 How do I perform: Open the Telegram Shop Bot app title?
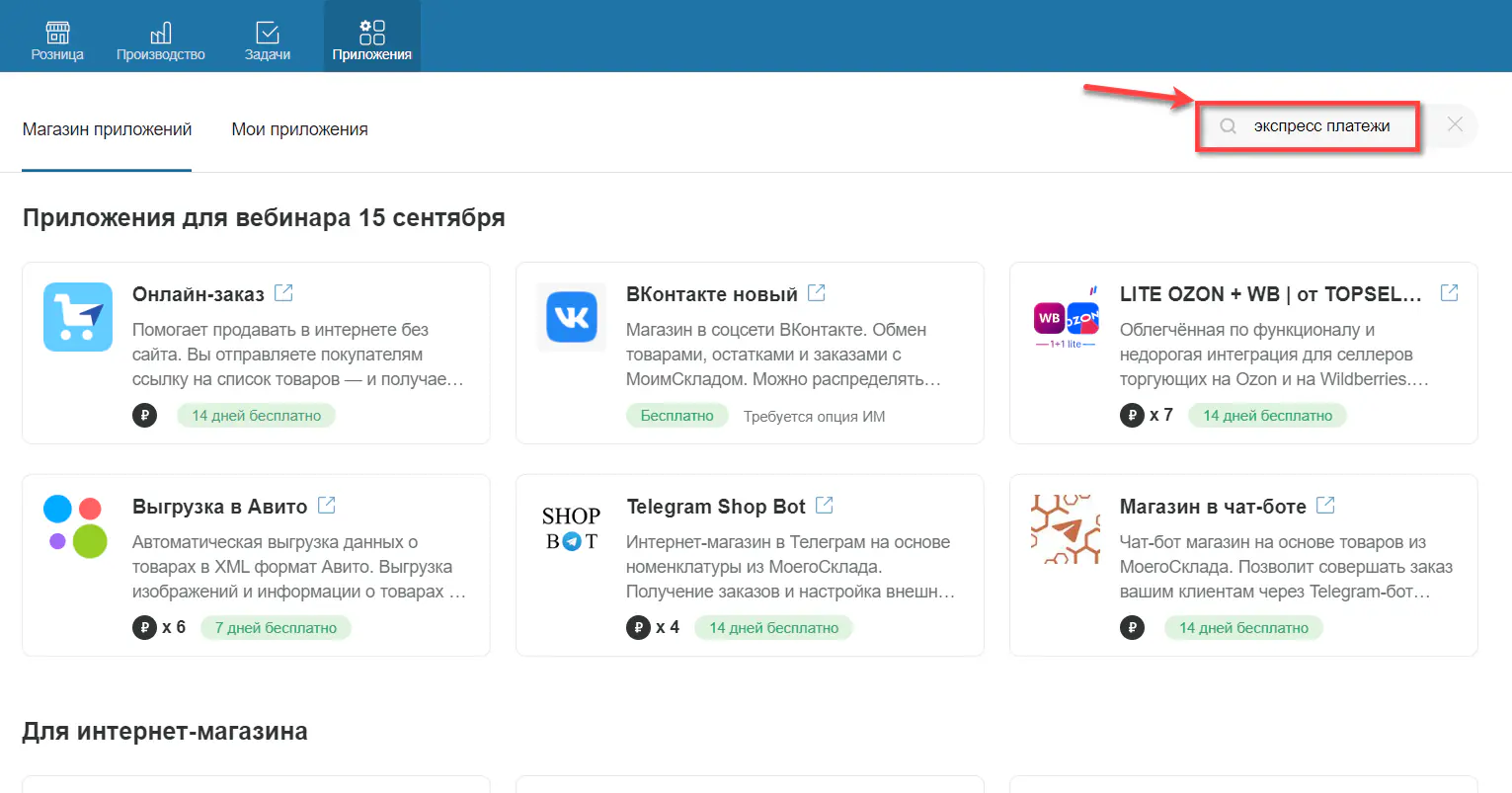716,507
